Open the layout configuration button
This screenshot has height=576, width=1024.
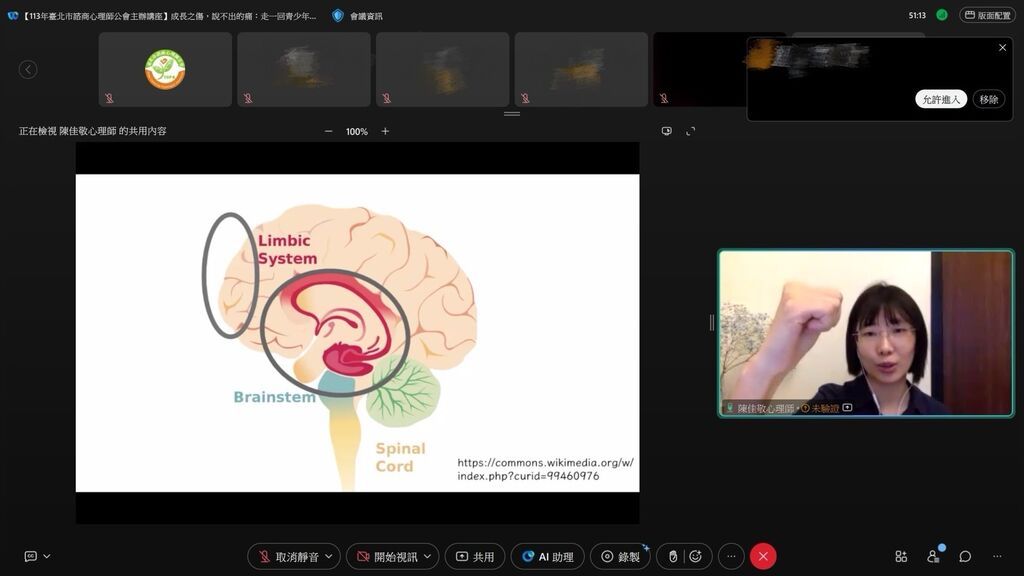point(987,15)
